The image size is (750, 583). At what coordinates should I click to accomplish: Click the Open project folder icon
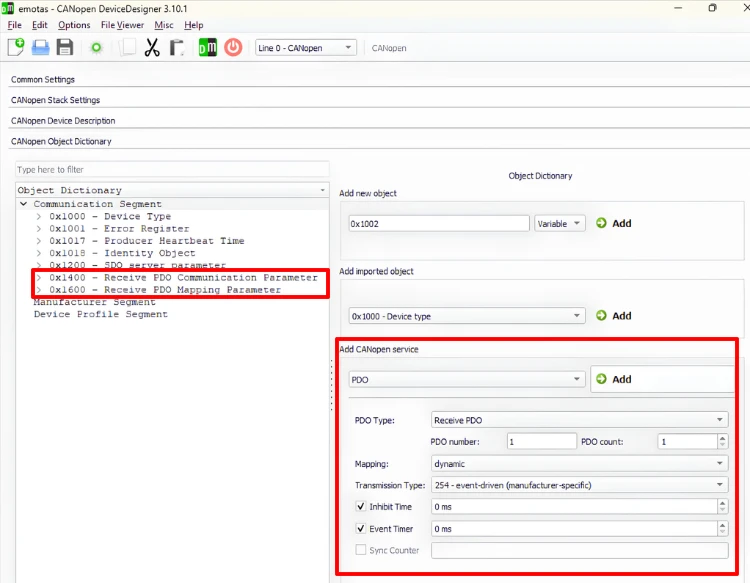click(x=41, y=47)
